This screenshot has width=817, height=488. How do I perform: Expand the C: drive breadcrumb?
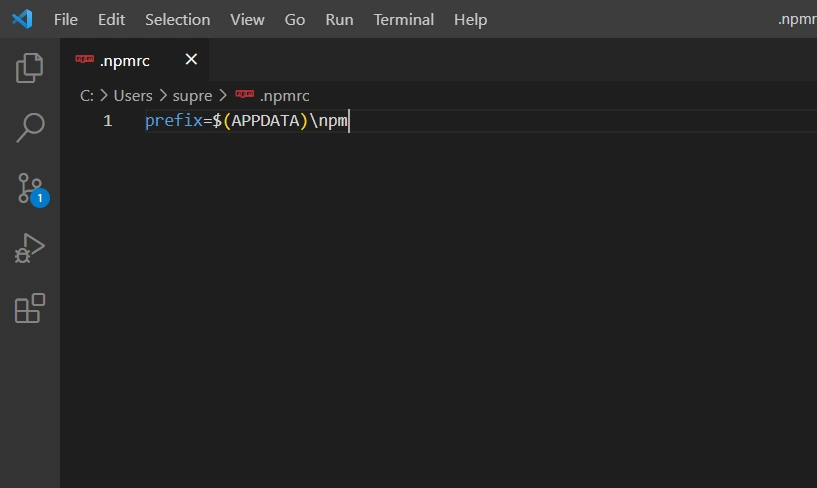(x=87, y=96)
